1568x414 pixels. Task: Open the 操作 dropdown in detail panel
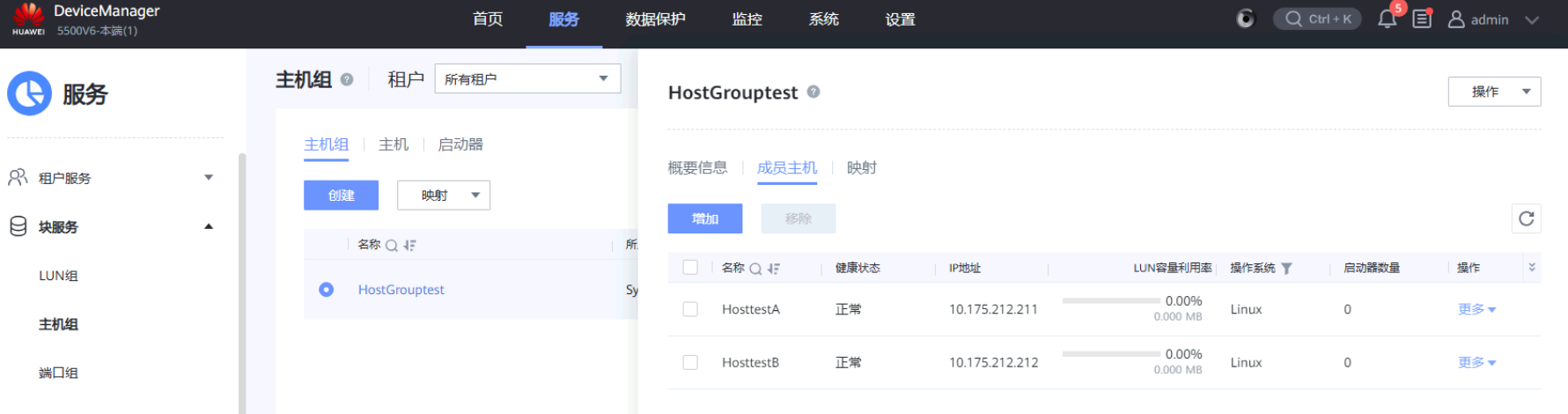pyautogui.click(x=1493, y=92)
